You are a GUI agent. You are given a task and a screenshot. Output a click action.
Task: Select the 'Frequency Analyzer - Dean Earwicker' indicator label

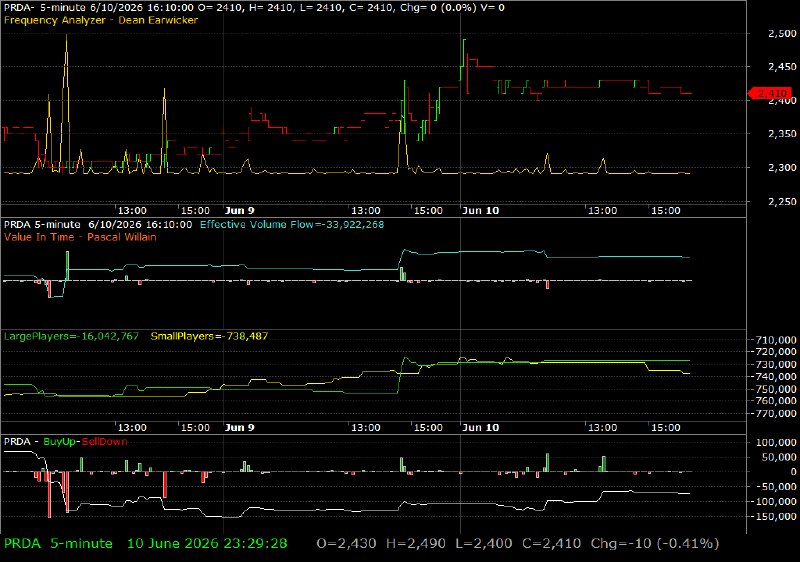click(101, 20)
